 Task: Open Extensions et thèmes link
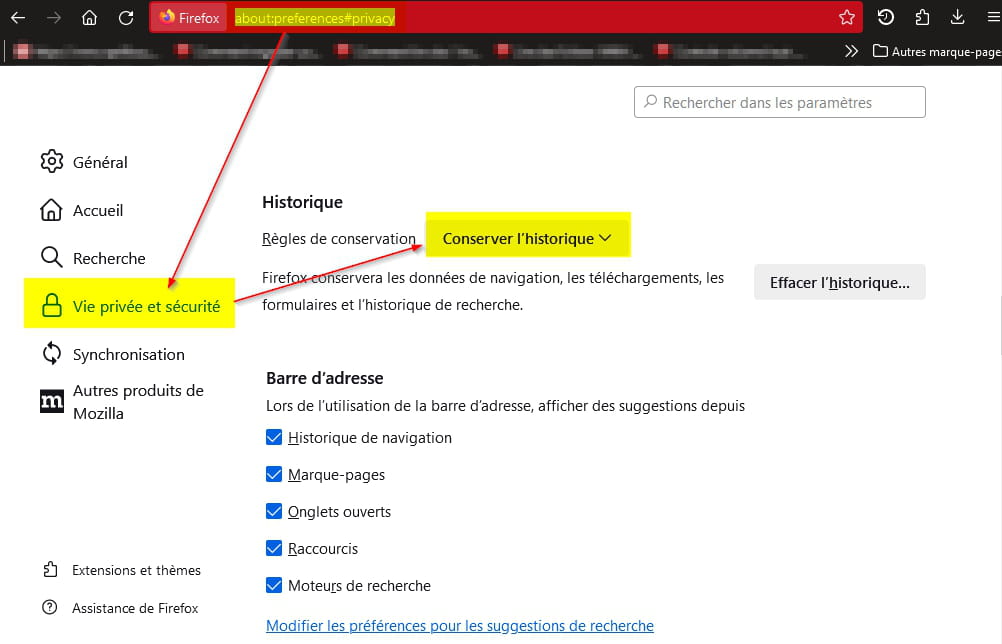pos(121,570)
